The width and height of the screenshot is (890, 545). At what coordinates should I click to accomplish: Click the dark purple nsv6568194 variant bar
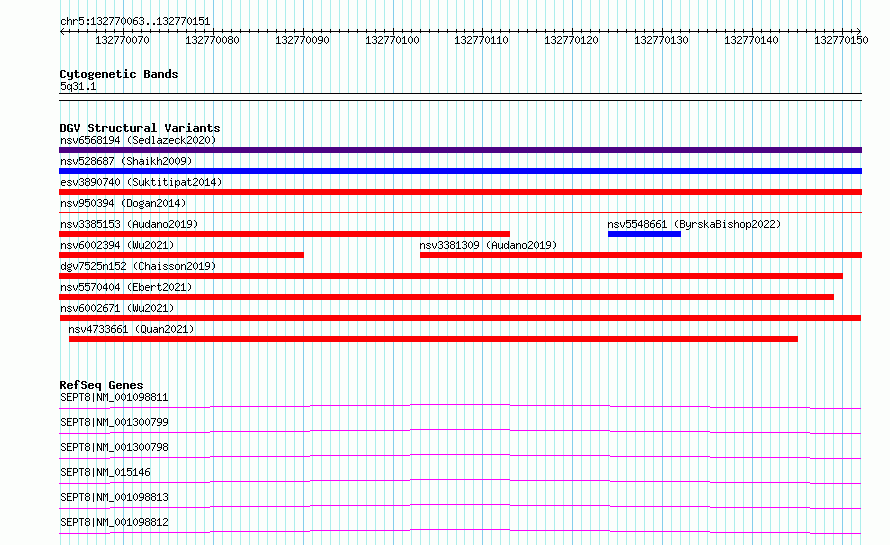pyautogui.click(x=460, y=150)
